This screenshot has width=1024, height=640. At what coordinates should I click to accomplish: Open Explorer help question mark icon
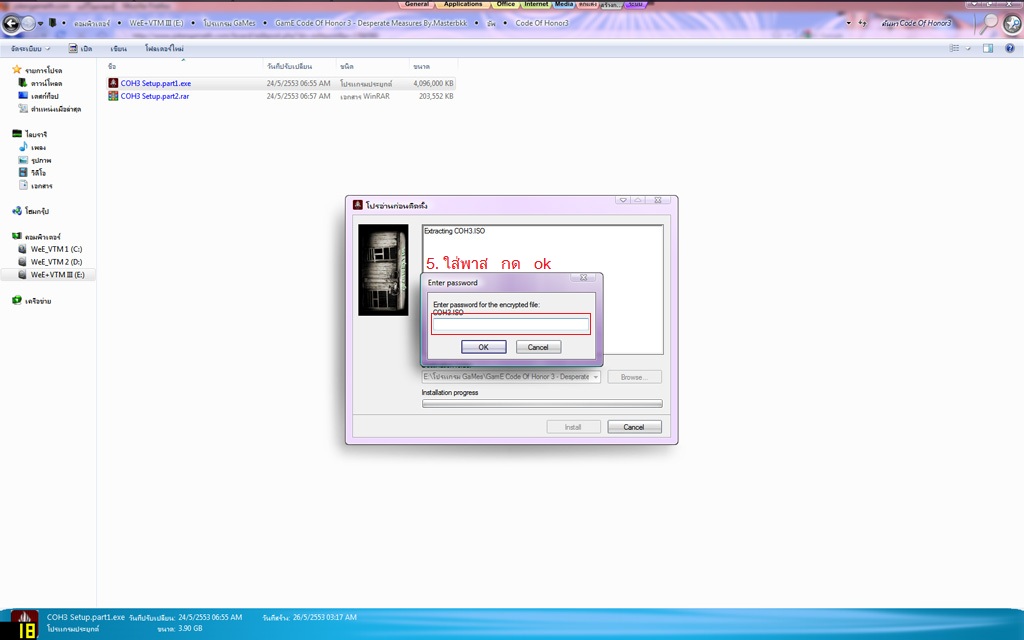(x=1010, y=48)
